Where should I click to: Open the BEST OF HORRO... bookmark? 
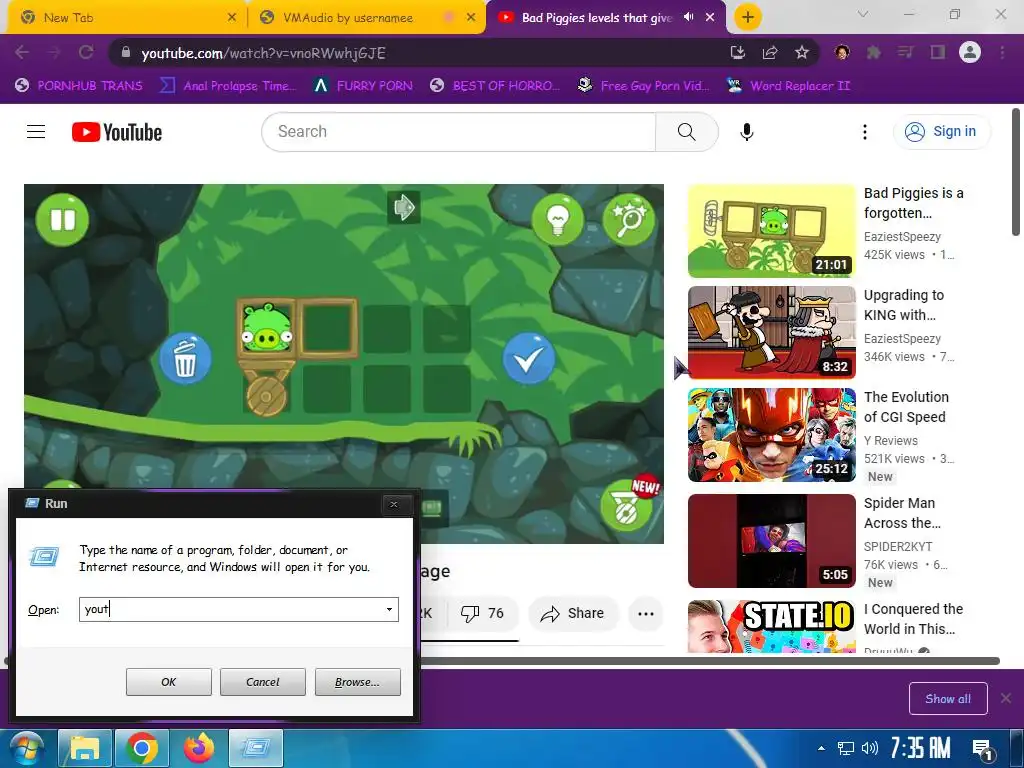(494, 86)
